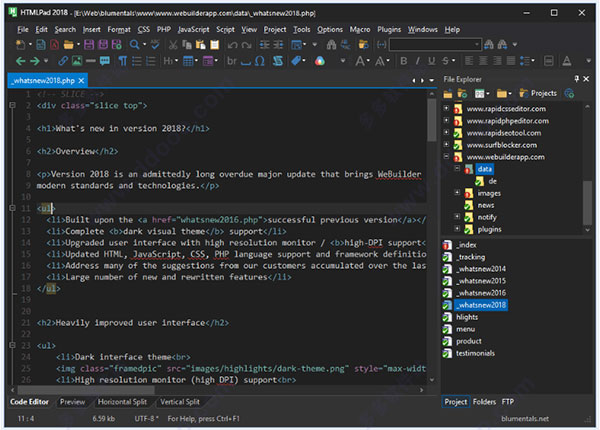Click the underlined A font color icon

coord(567,61)
